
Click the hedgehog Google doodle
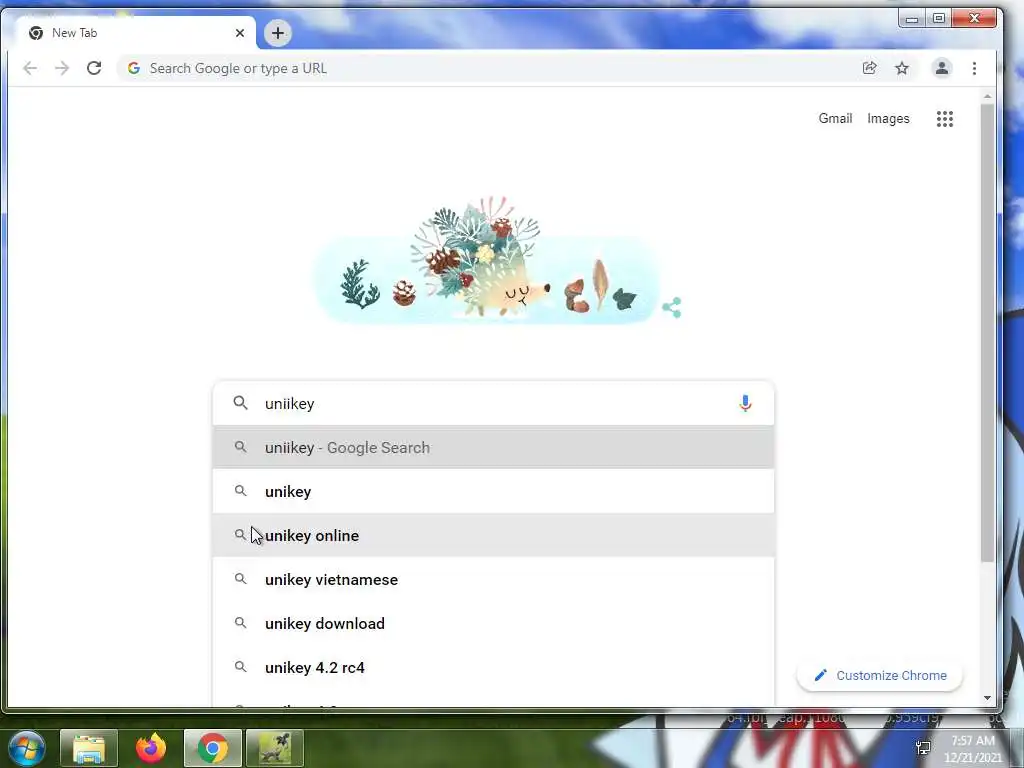(x=488, y=260)
